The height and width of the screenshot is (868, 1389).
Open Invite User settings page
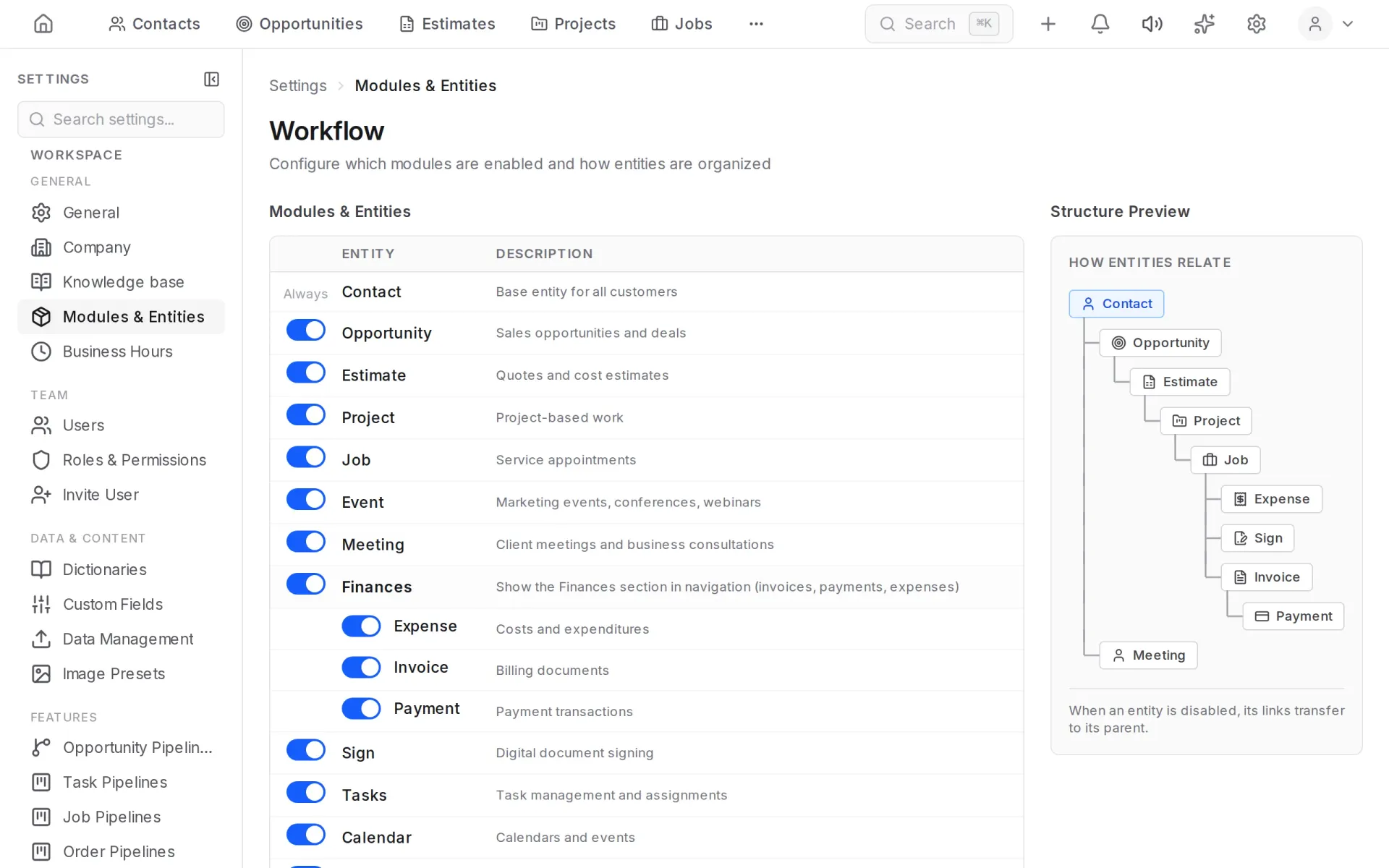(x=121, y=495)
